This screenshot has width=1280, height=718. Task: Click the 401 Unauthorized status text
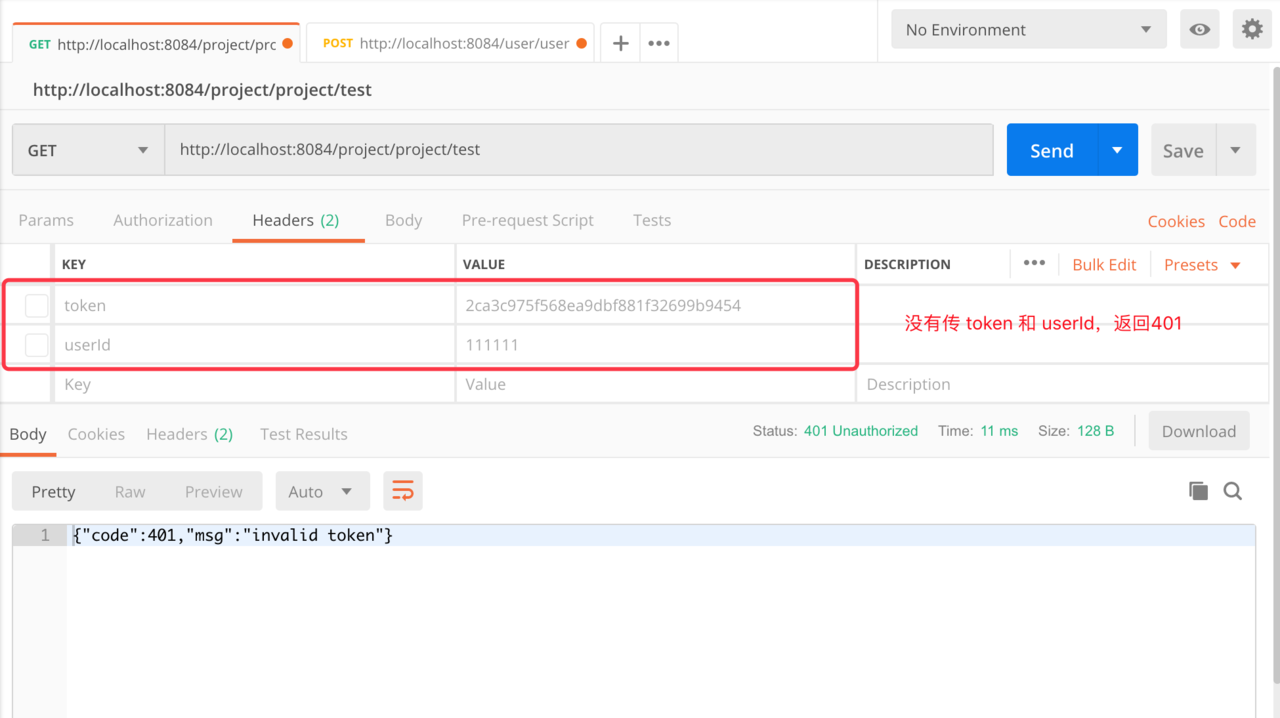(x=861, y=431)
